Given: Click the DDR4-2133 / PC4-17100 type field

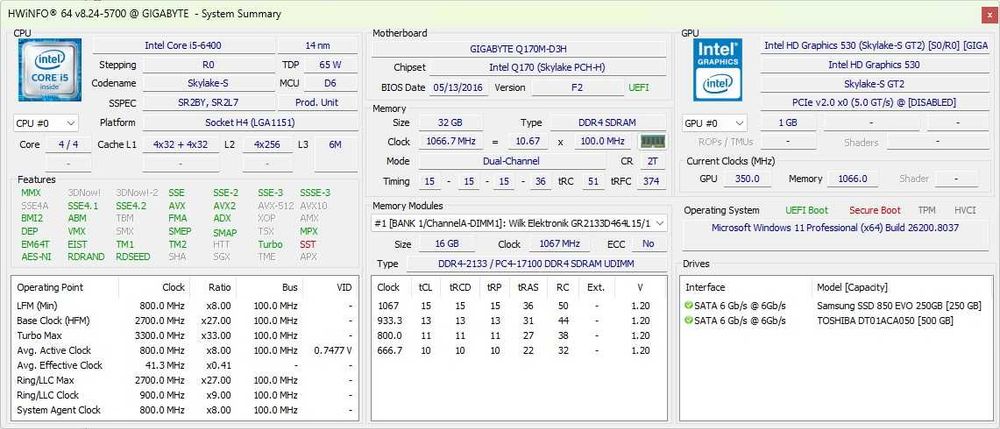Looking at the screenshot, I should coord(536,264).
